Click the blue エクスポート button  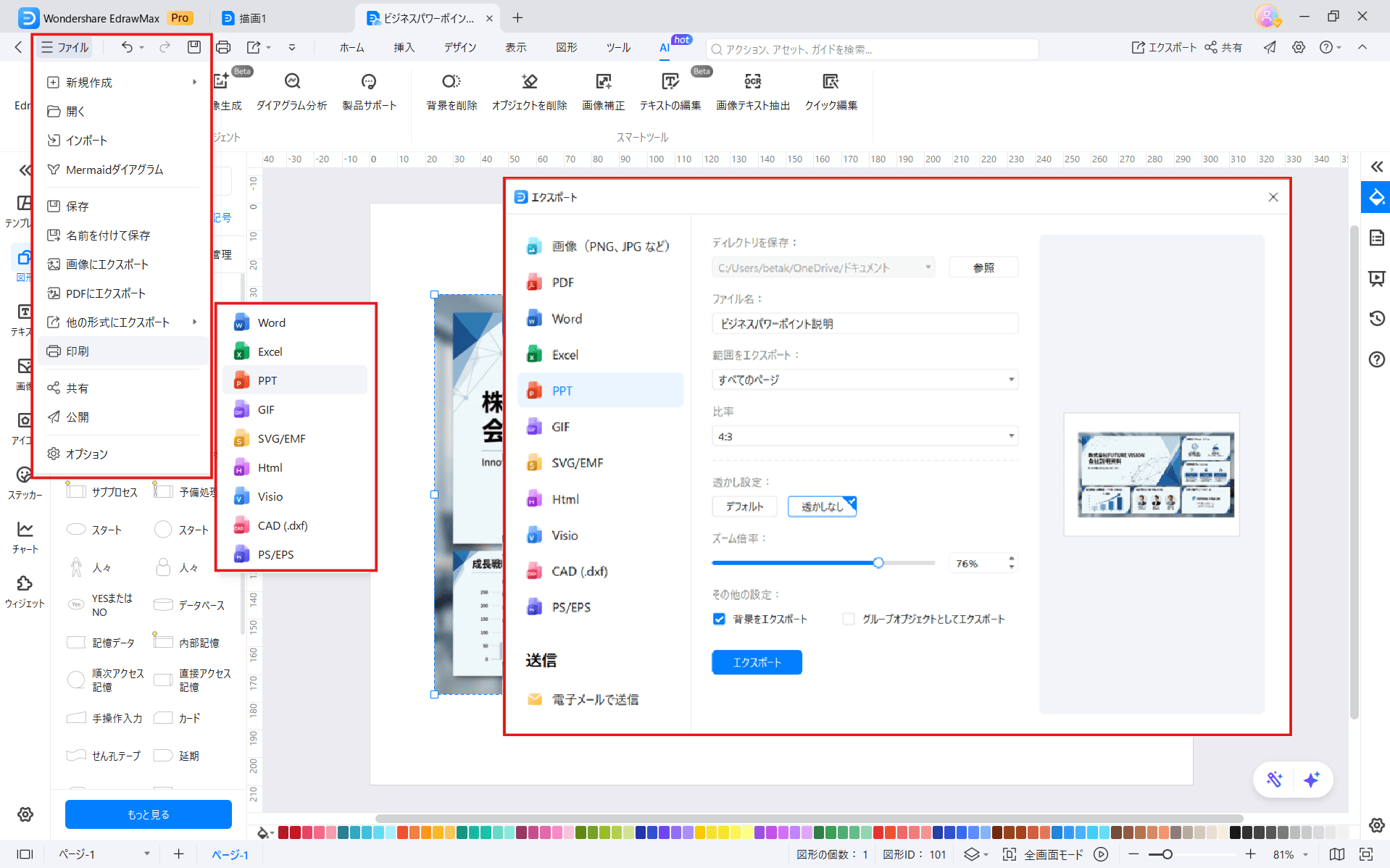coord(756,662)
